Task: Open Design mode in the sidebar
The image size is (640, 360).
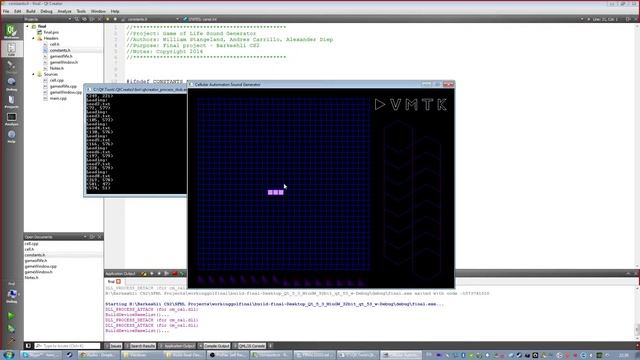Action: pos(11,67)
